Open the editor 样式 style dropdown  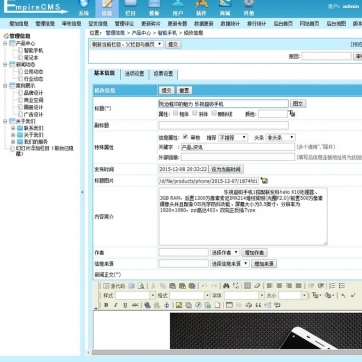[x=135, y=295]
